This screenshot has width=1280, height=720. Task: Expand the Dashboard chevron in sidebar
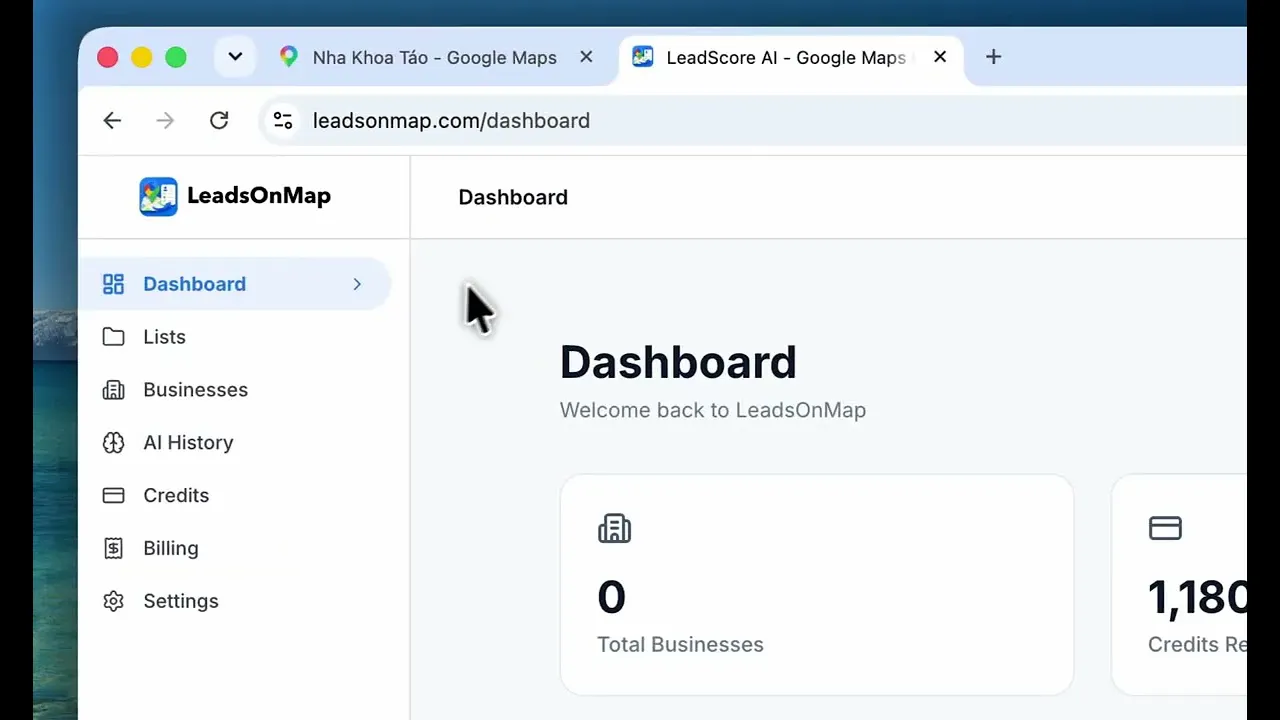(x=357, y=284)
